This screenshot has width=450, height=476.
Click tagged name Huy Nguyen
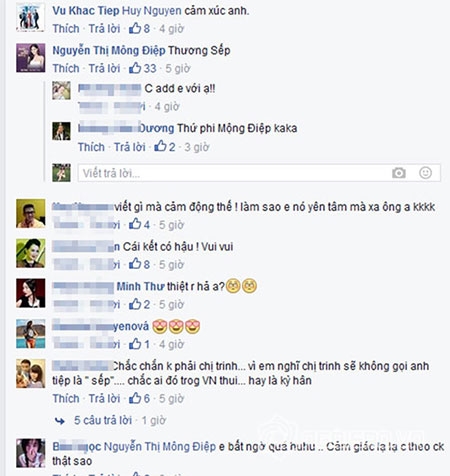coord(152,11)
